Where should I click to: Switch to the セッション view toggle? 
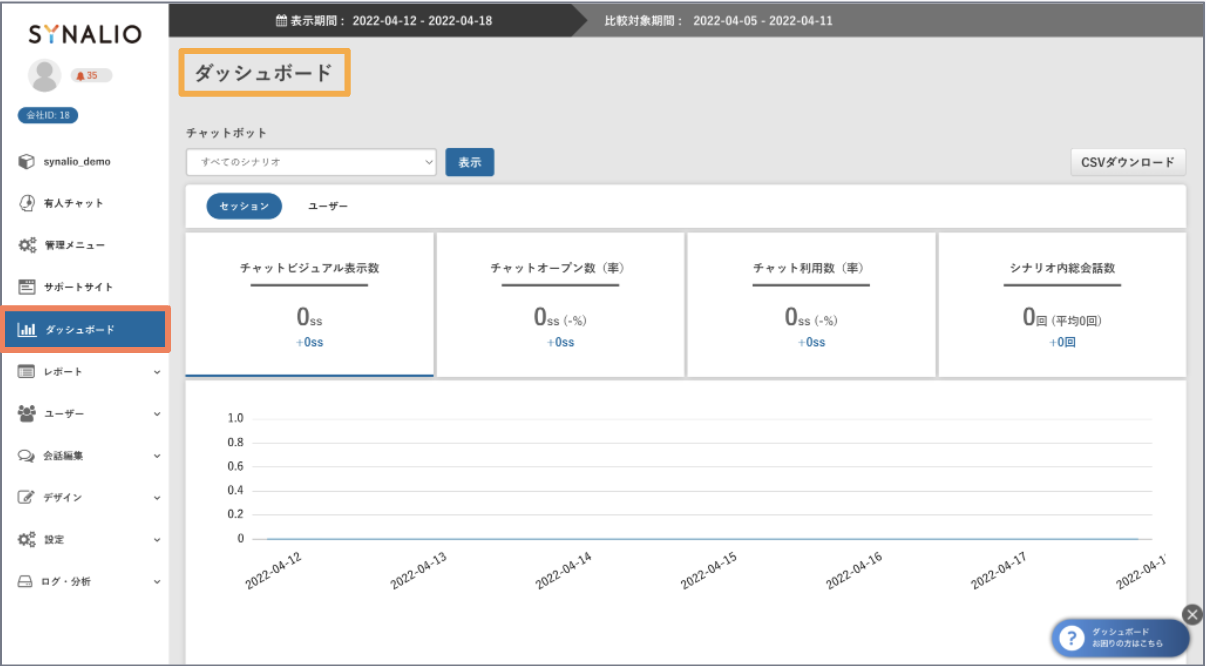point(244,206)
